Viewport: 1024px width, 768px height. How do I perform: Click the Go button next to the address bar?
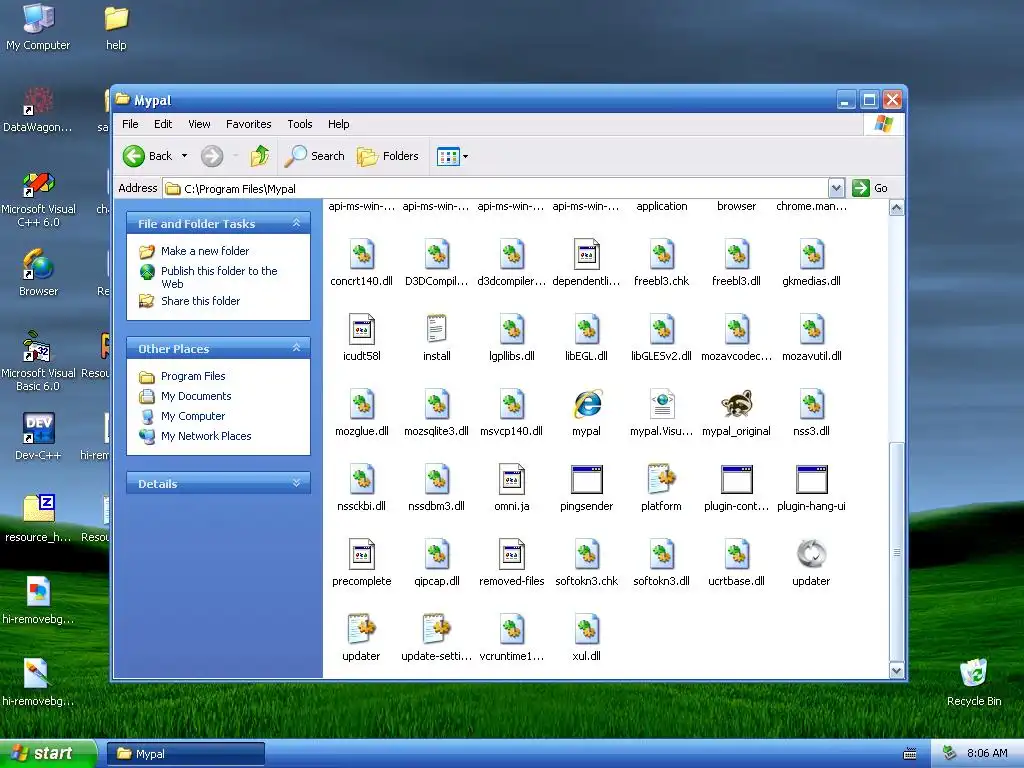coord(871,188)
